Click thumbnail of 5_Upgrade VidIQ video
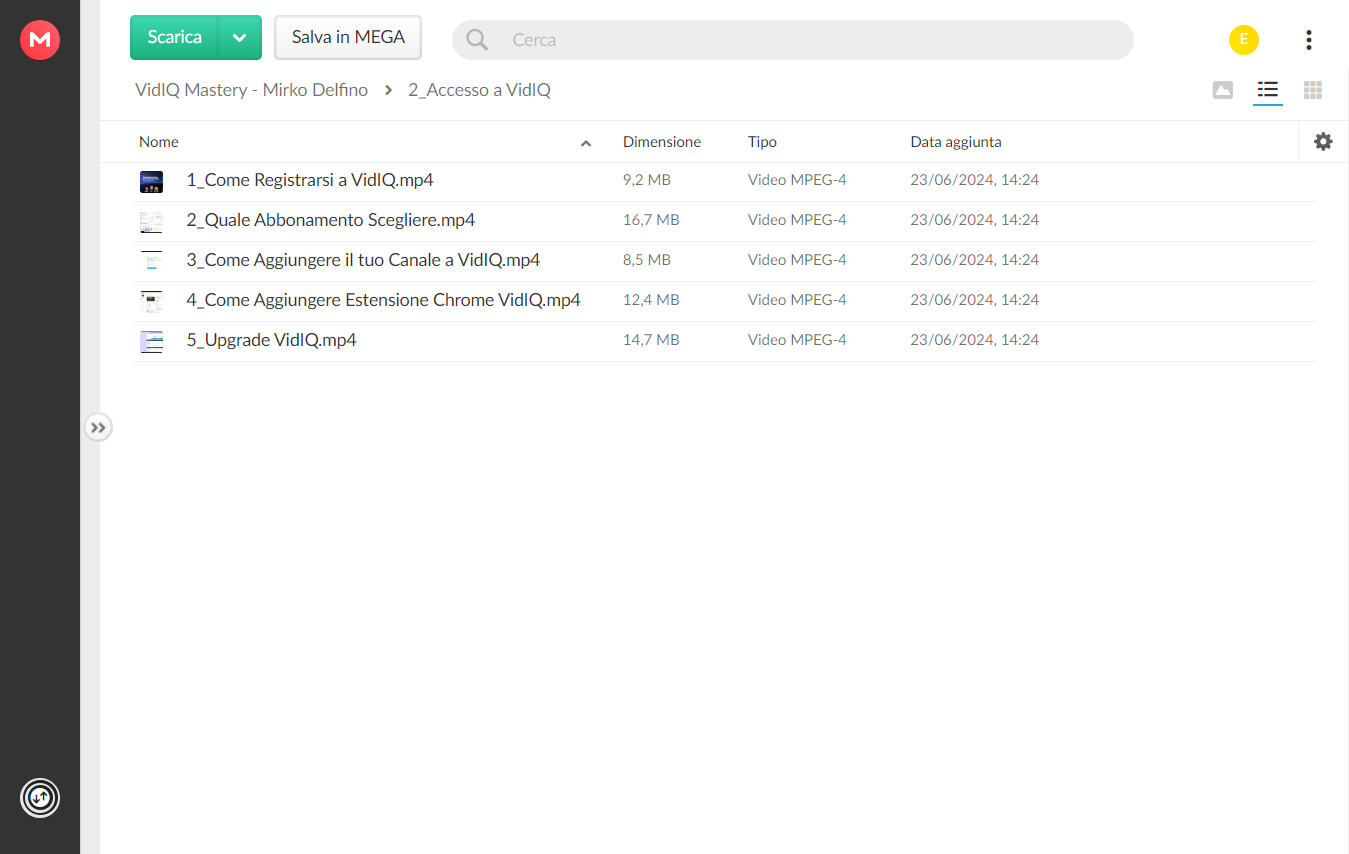Viewport: 1349px width, 854px height. tap(151, 341)
